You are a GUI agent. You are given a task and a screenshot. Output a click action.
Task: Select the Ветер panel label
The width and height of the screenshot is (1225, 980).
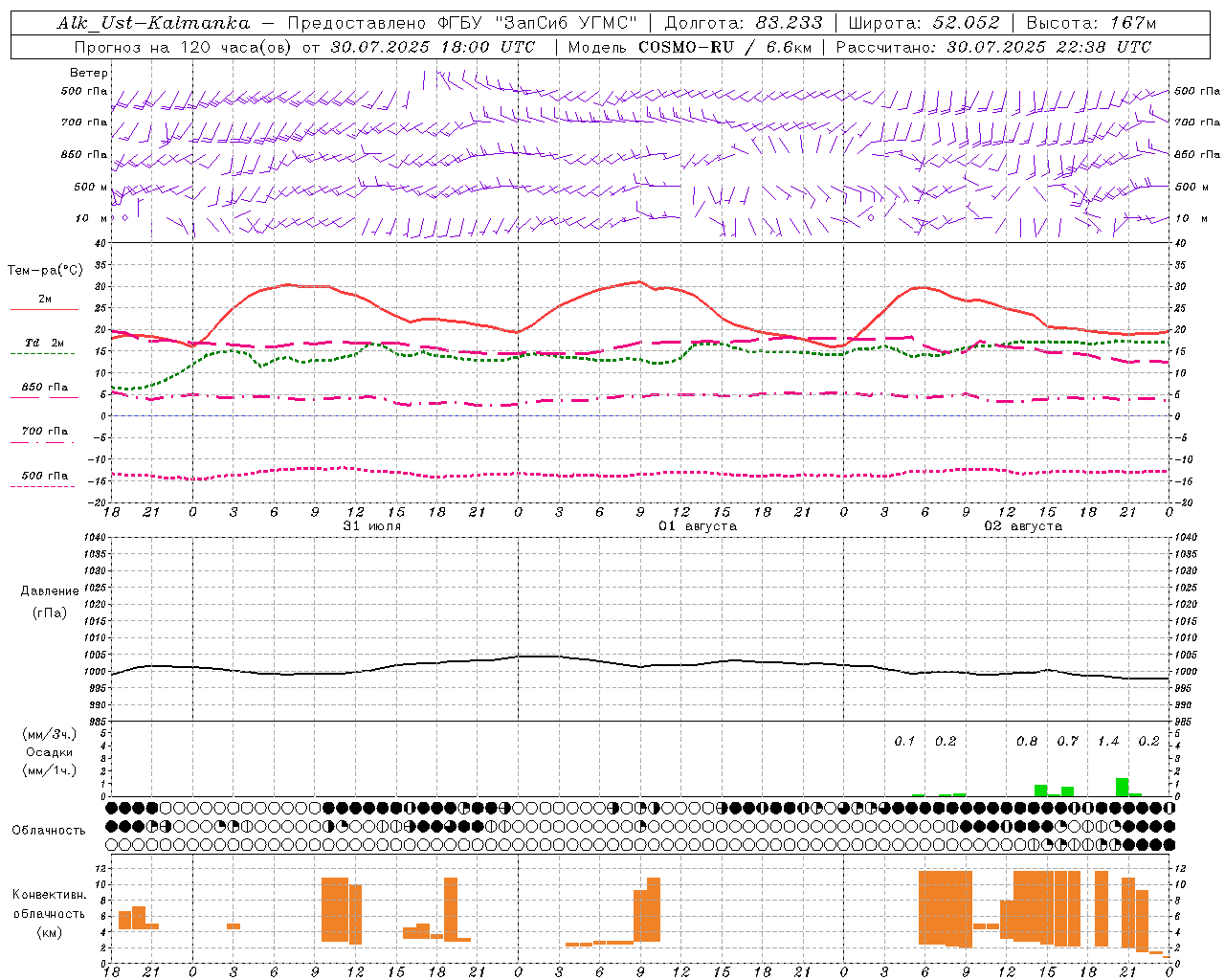pos(89,73)
